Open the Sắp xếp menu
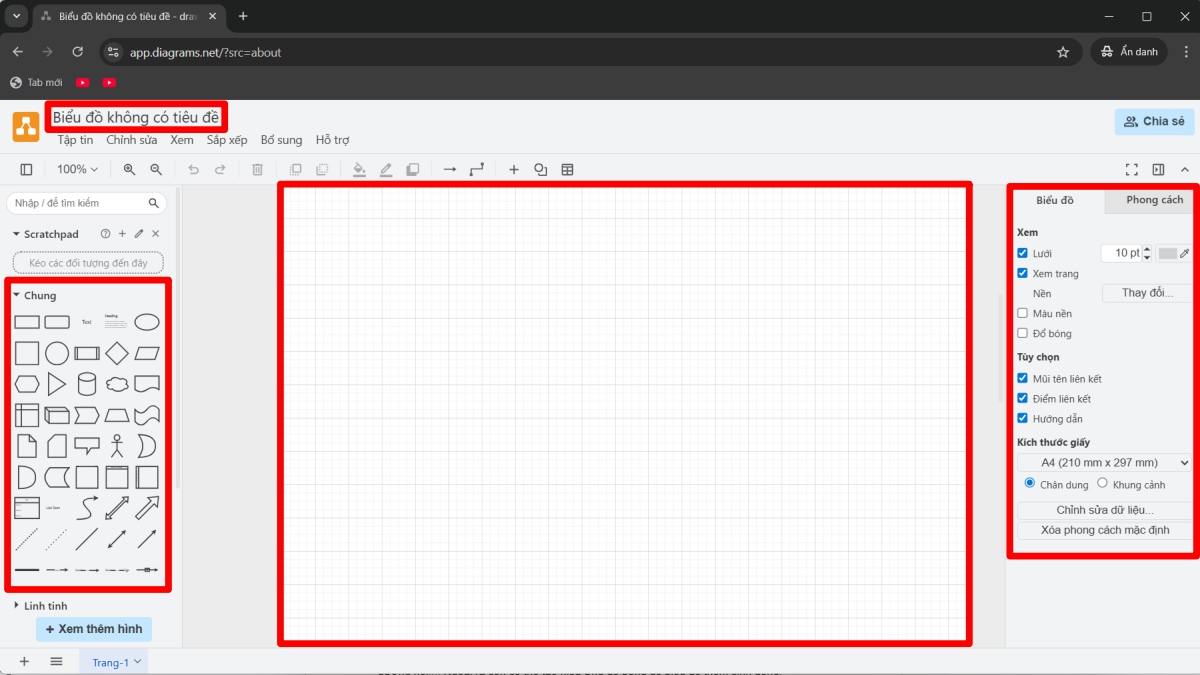This screenshot has width=1200, height=675. click(x=227, y=140)
